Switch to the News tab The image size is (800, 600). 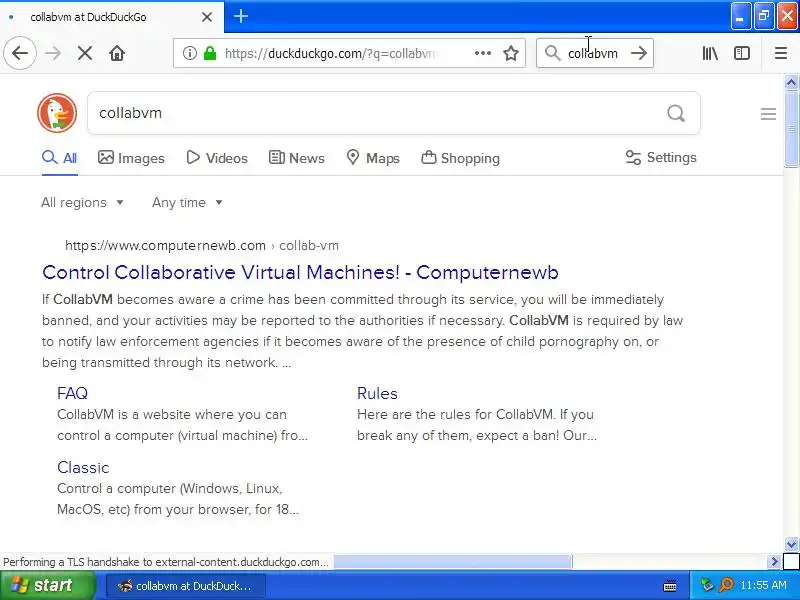[x=296, y=158]
